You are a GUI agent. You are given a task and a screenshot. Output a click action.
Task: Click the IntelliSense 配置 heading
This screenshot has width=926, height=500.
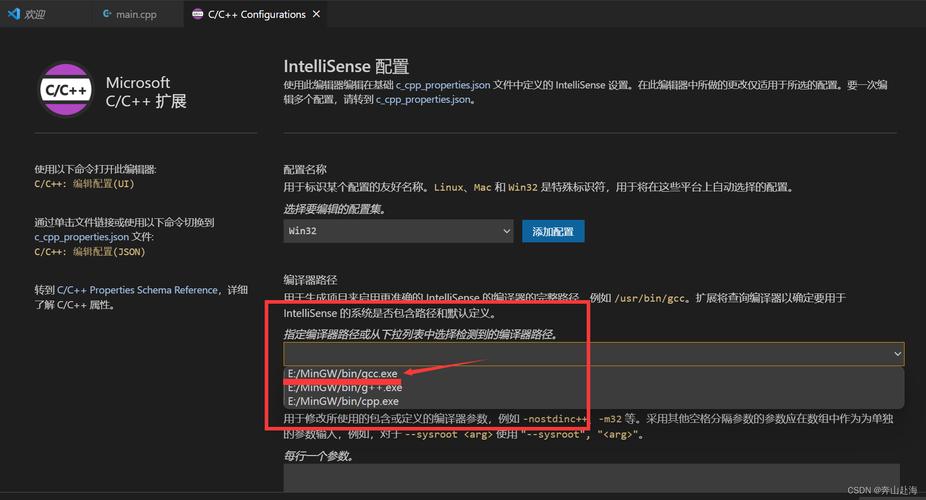(346, 66)
